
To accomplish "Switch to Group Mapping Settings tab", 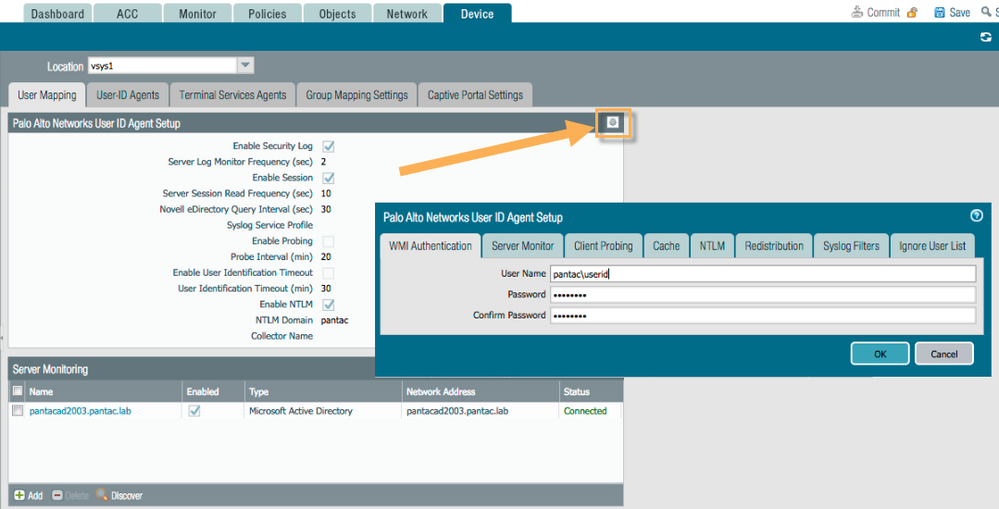I will click(357, 95).
